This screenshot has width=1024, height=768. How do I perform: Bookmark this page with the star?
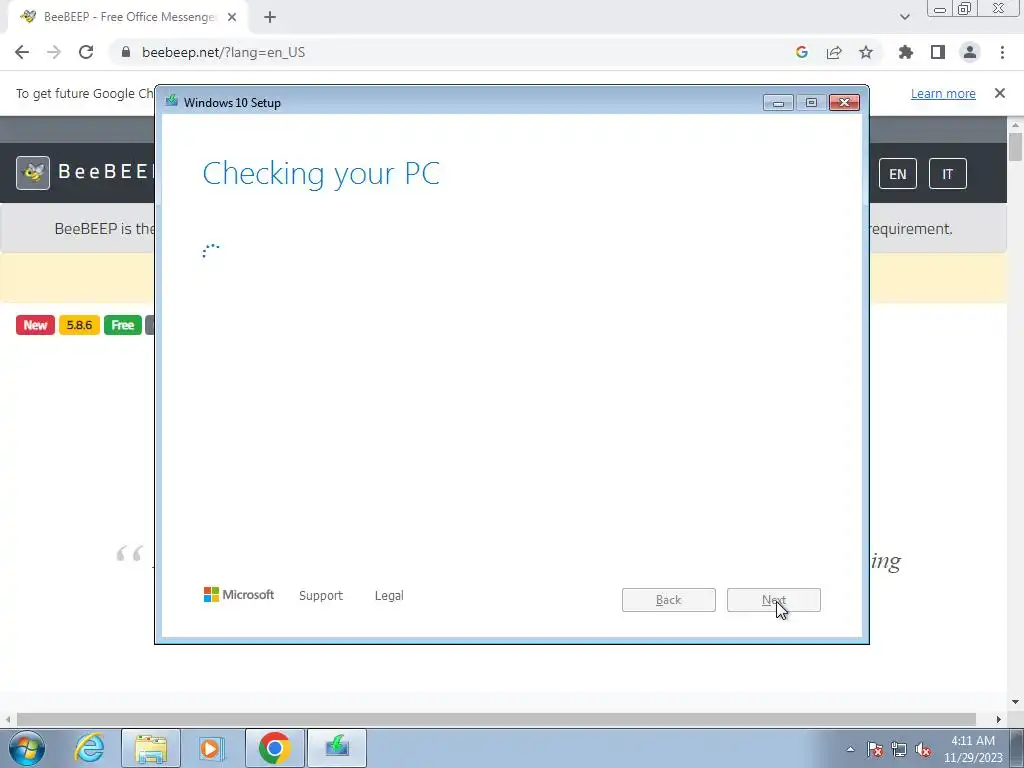[x=866, y=52]
